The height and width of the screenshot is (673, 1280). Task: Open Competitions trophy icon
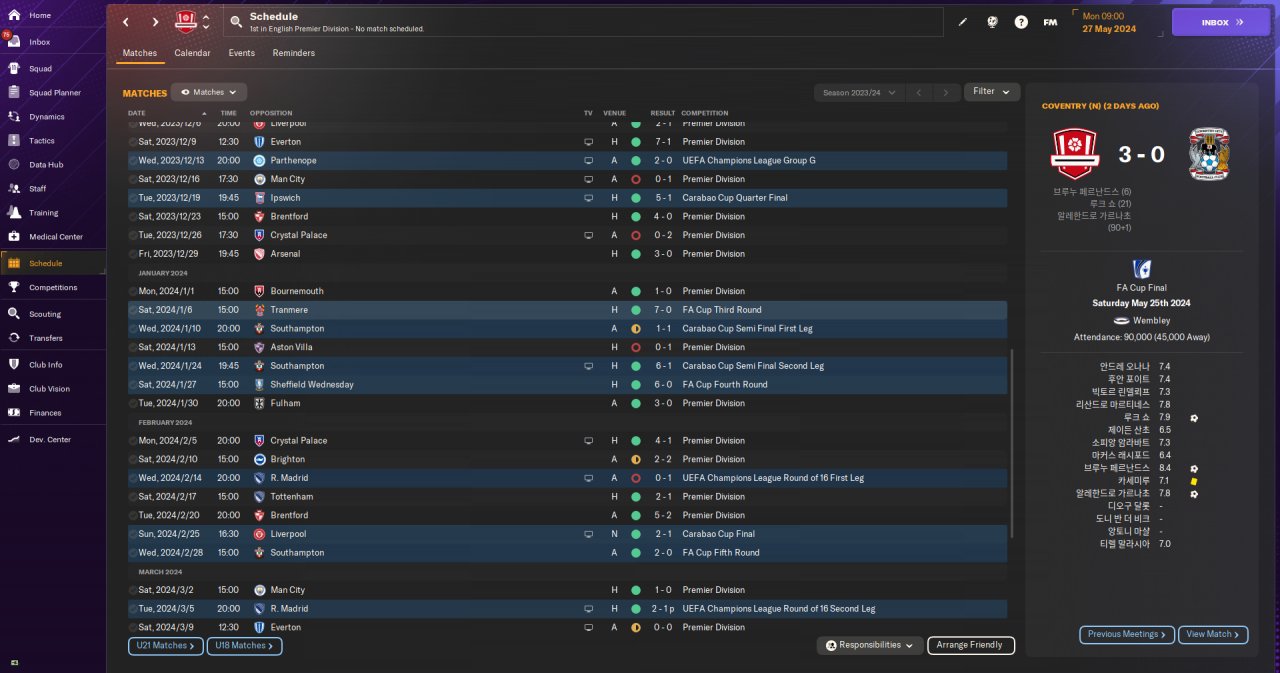click(x=14, y=287)
